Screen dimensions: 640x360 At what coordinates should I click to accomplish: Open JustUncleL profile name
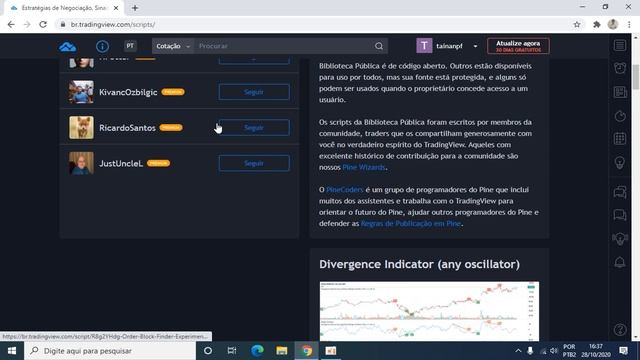coord(121,164)
